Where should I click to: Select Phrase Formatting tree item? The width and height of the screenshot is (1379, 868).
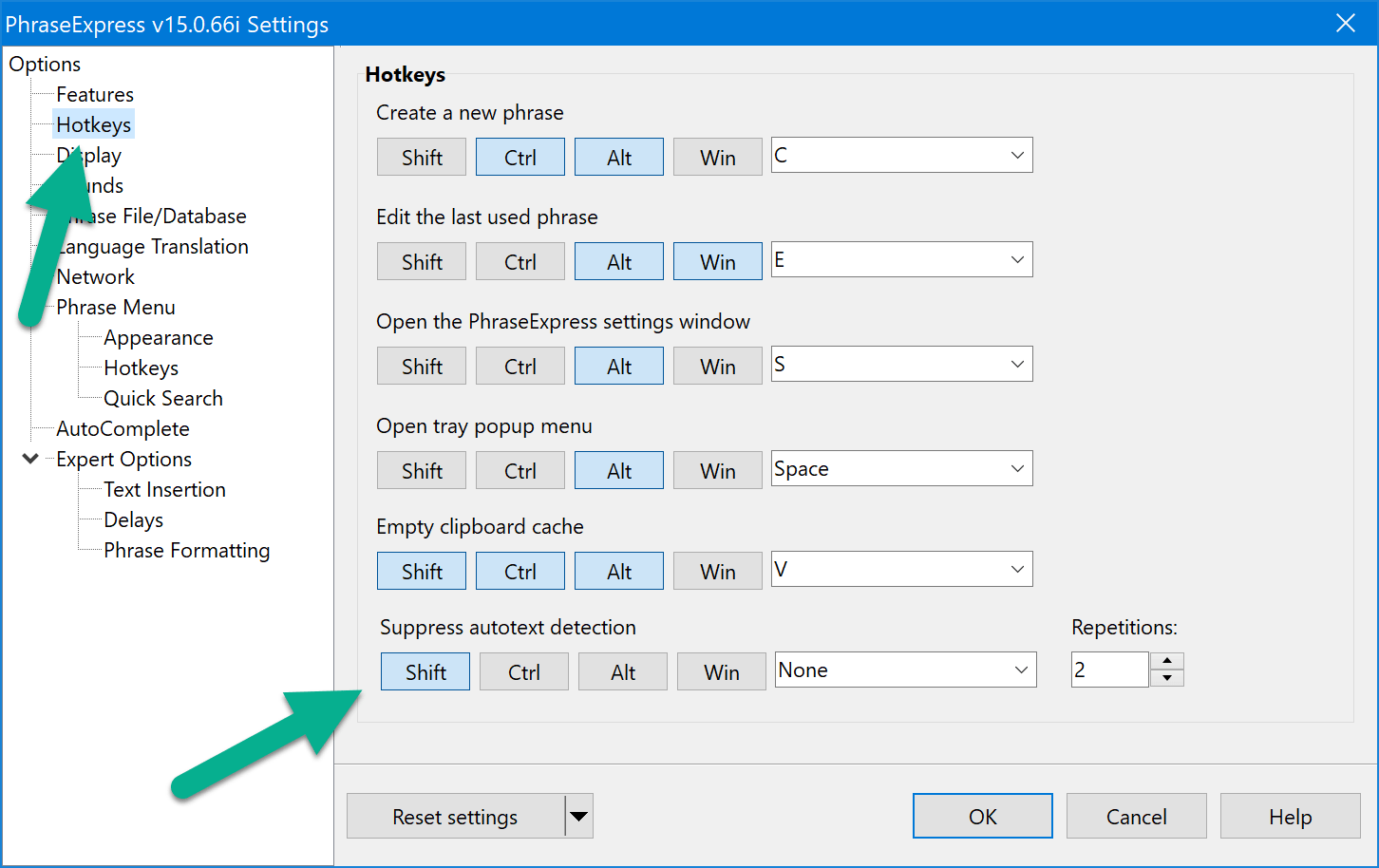(187, 551)
